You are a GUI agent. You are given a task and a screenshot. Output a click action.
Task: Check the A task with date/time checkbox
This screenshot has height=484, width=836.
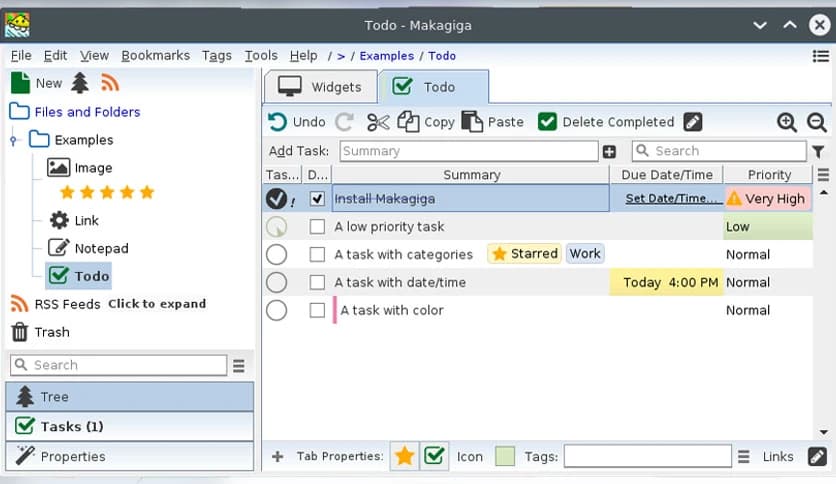click(x=317, y=282)
